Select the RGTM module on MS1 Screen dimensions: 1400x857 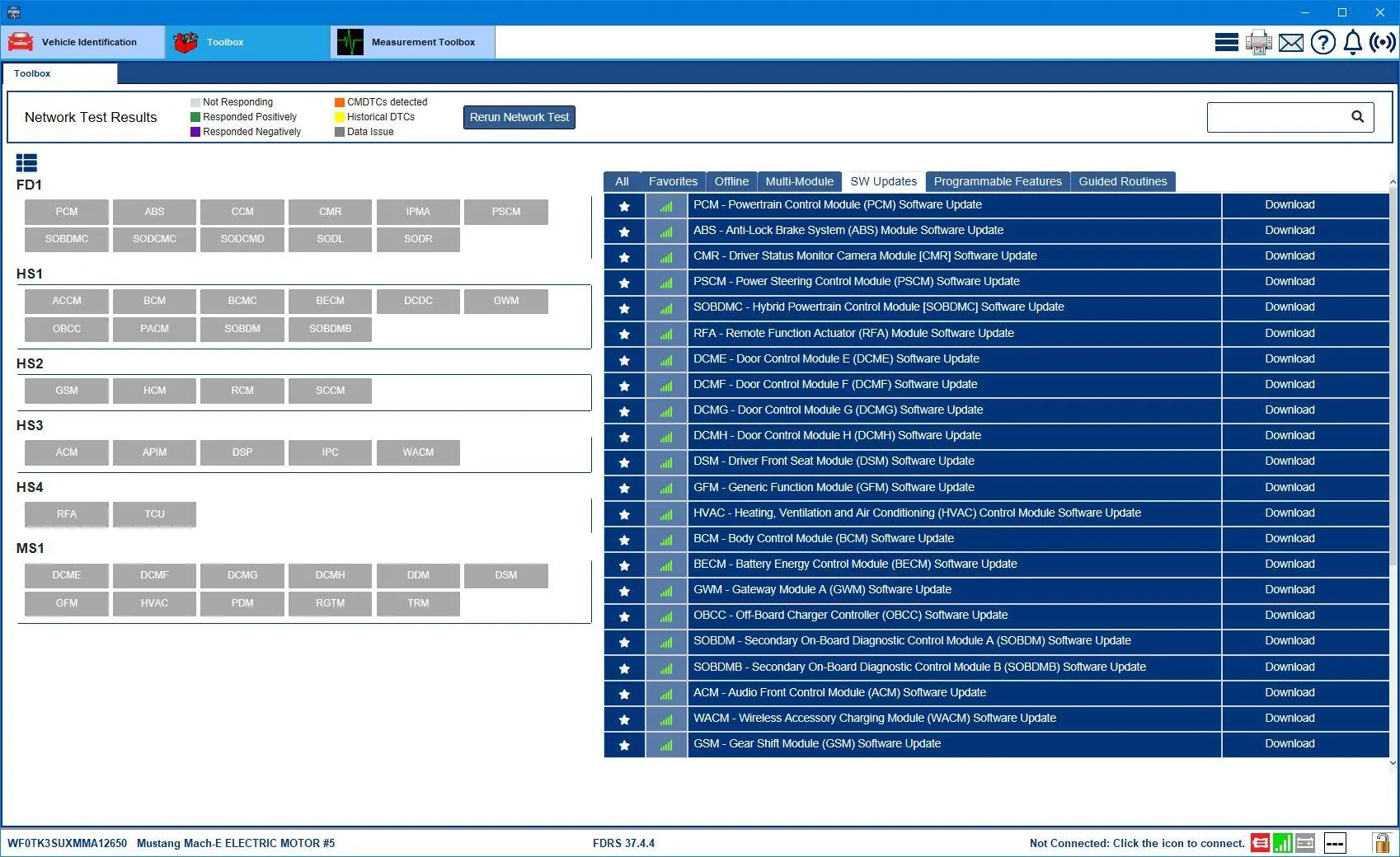(x=330, y=603)
